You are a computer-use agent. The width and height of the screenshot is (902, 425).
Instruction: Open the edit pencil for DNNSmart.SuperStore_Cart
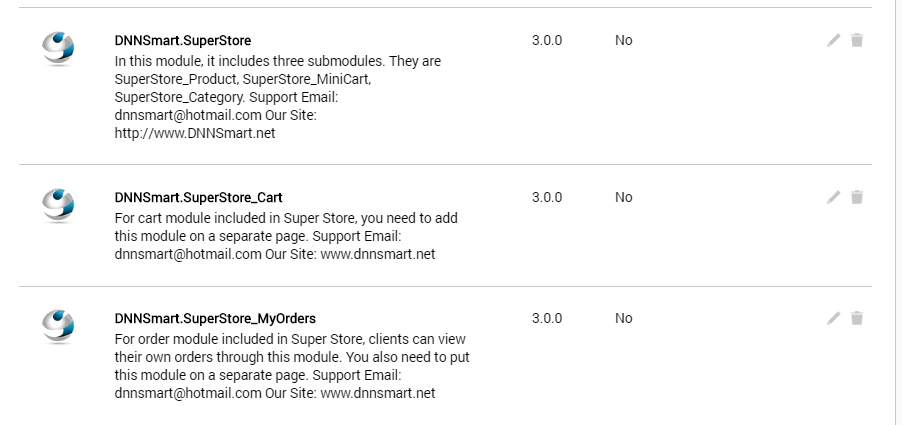point(834,197)
